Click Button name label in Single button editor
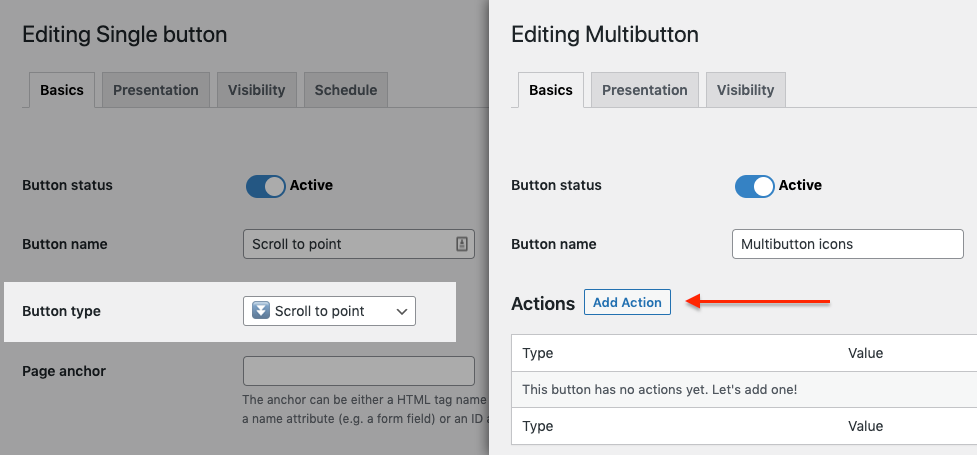This screenshot has width=977, height=455. (x=64, y=244)
